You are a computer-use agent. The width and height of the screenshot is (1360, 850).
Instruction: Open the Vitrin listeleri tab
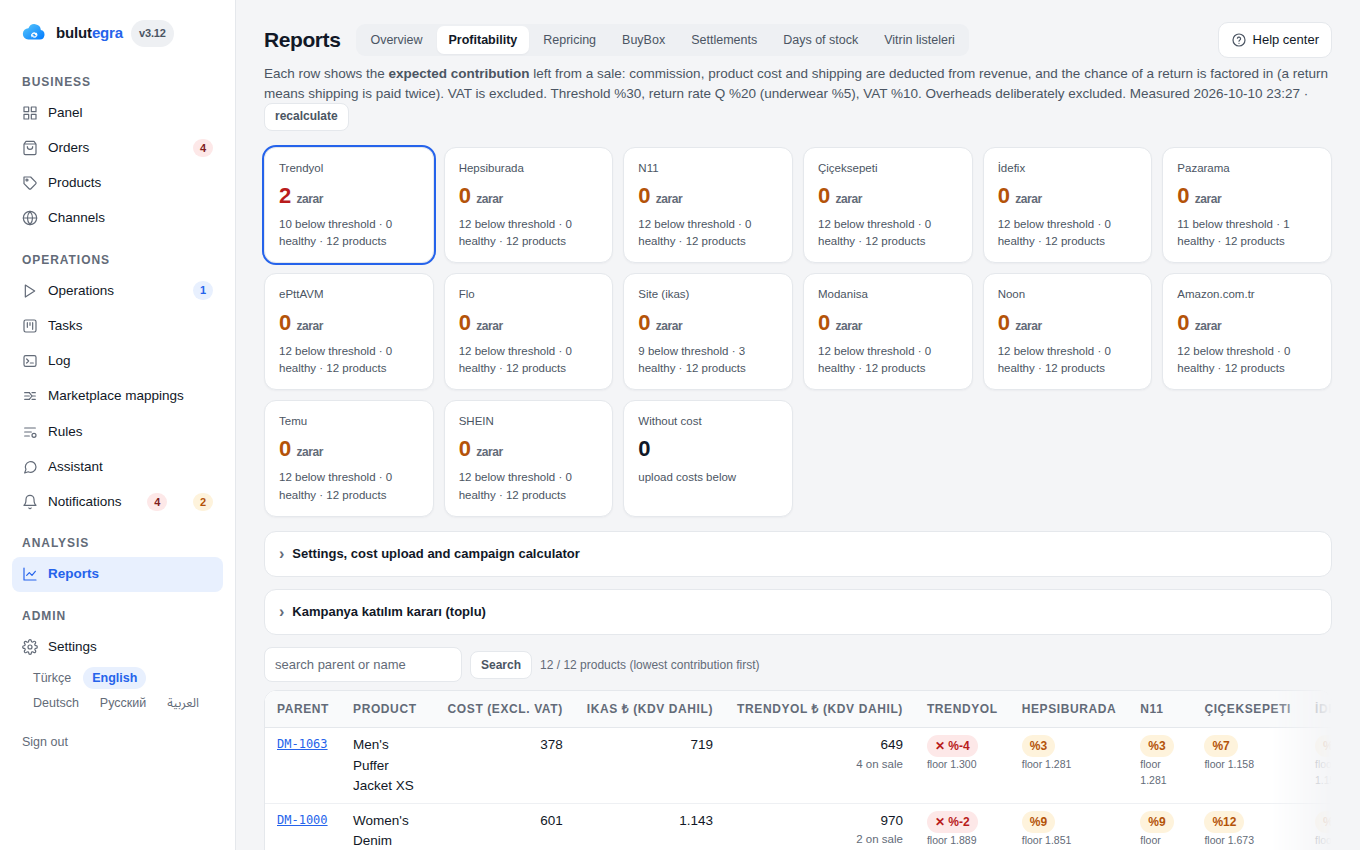pos(919,40)
